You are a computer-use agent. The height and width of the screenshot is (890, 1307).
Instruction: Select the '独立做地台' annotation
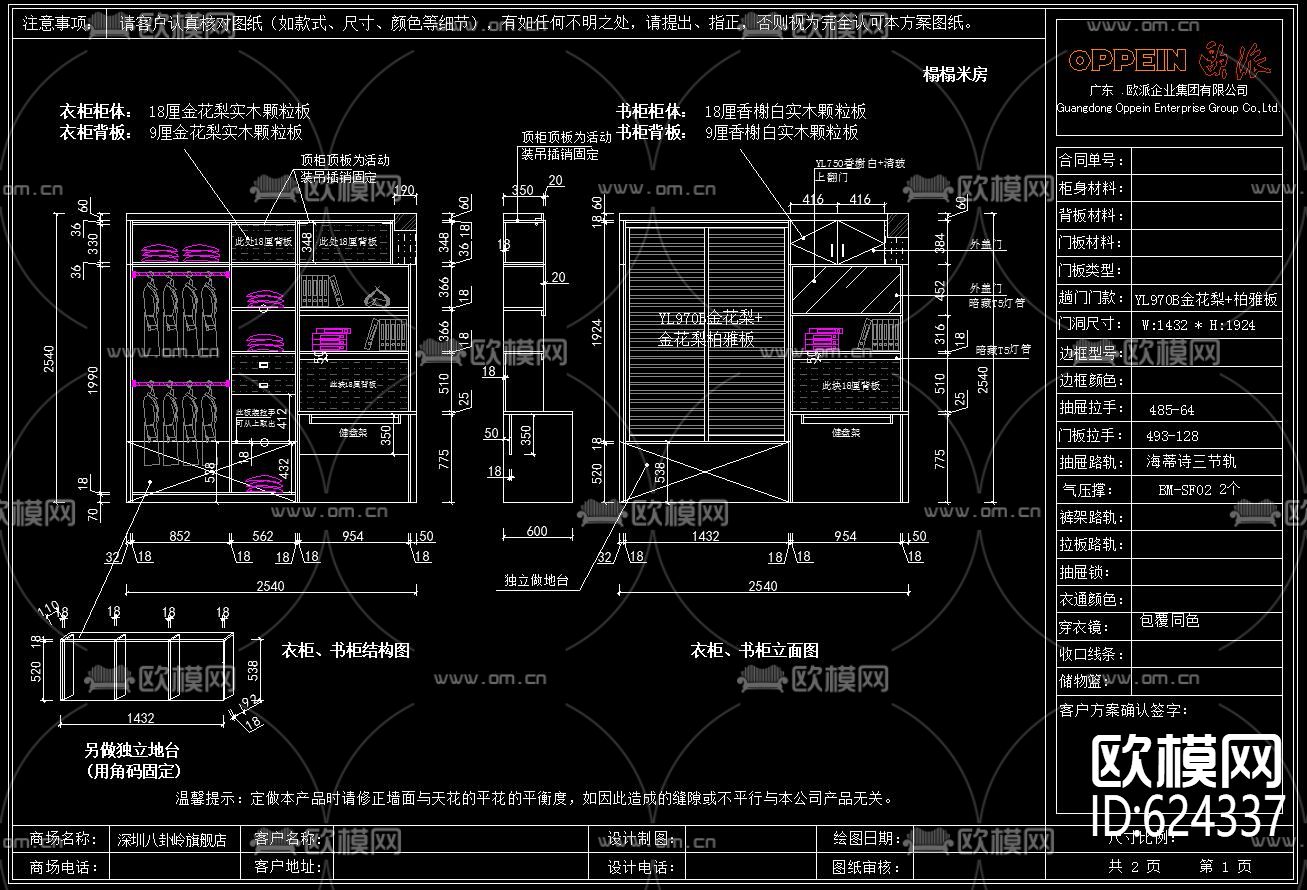click(536, 579)
